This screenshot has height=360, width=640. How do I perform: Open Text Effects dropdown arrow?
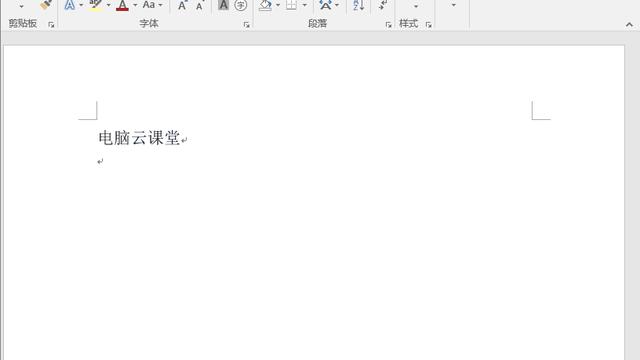tap(81, 5)
